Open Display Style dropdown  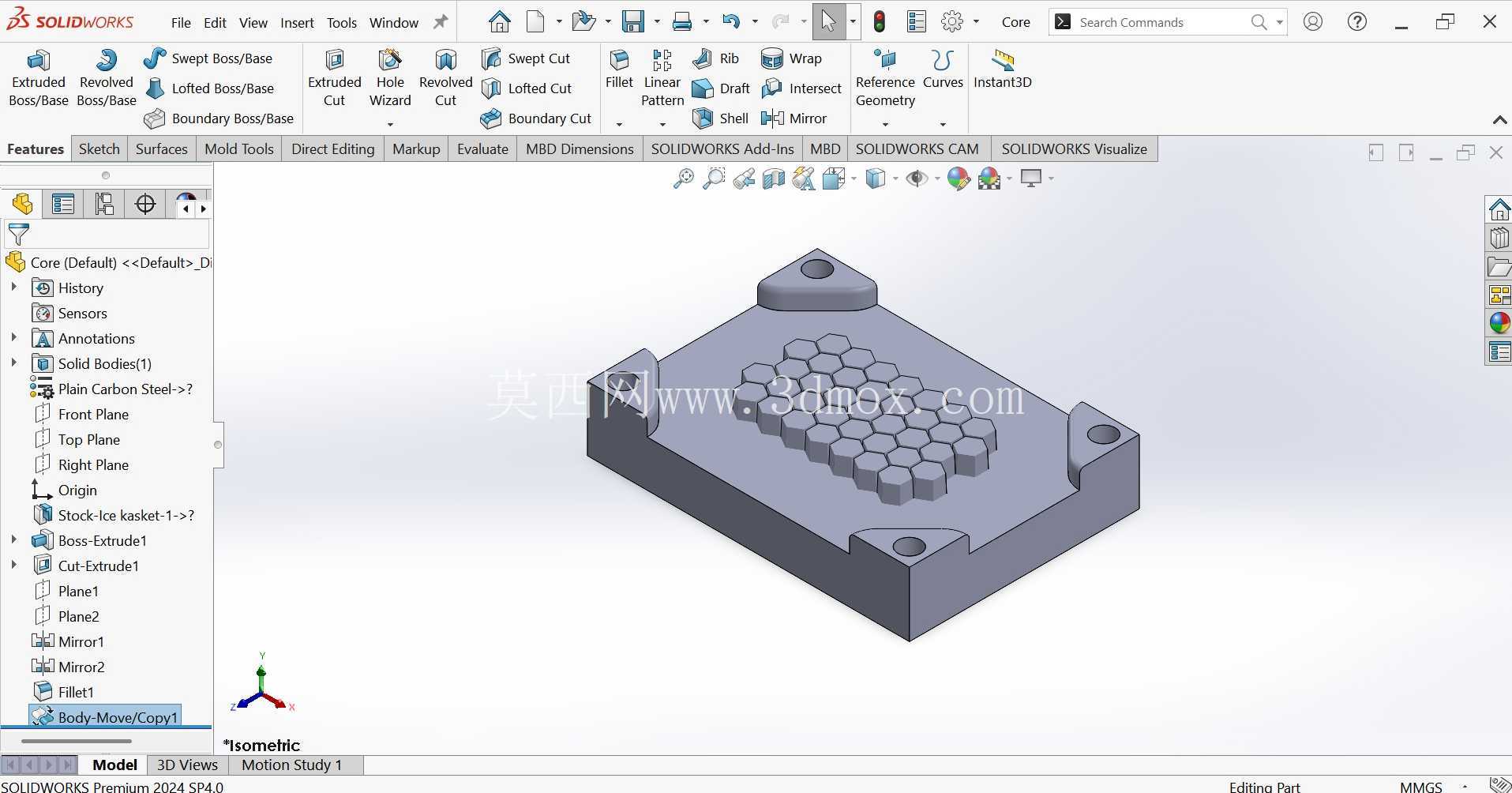pos(895,179)
